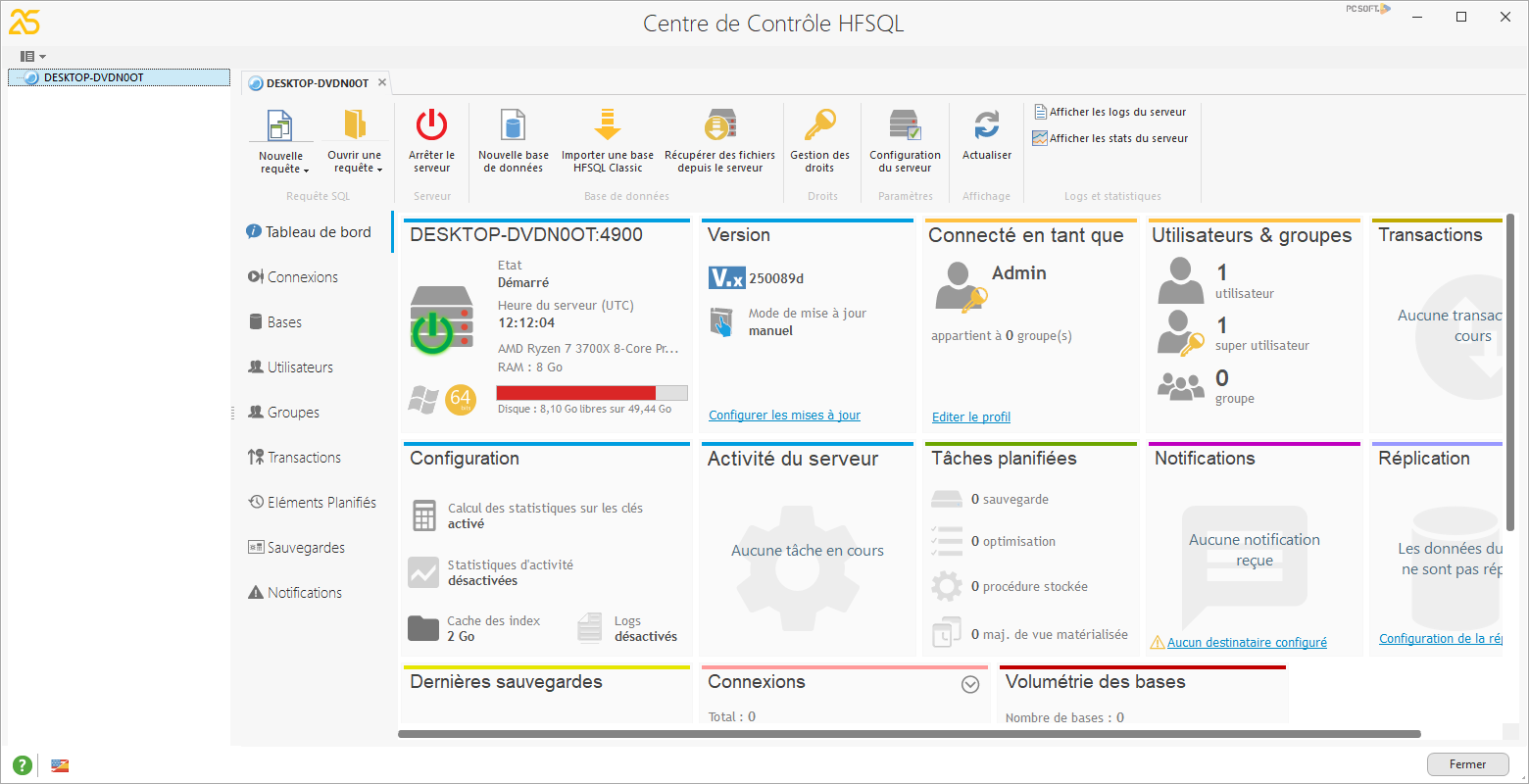Open Groupes in the sidebar

click(284, 413)
